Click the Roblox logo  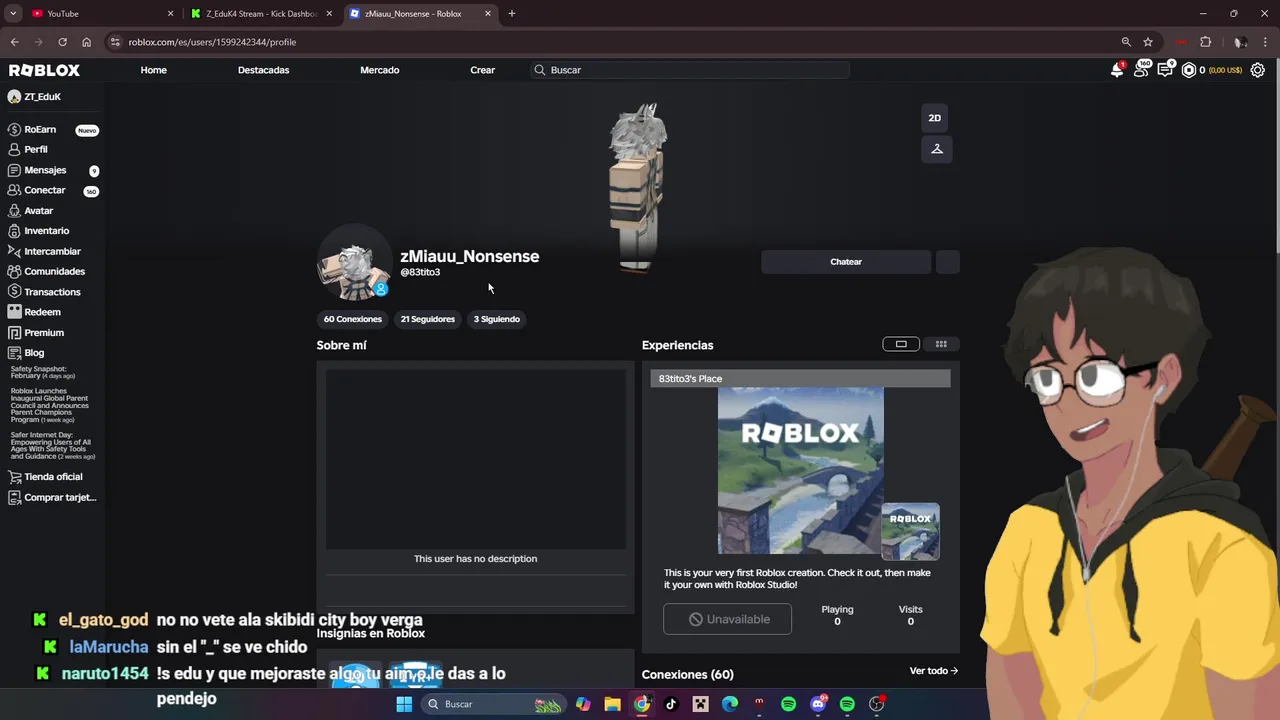pos(44,70)
